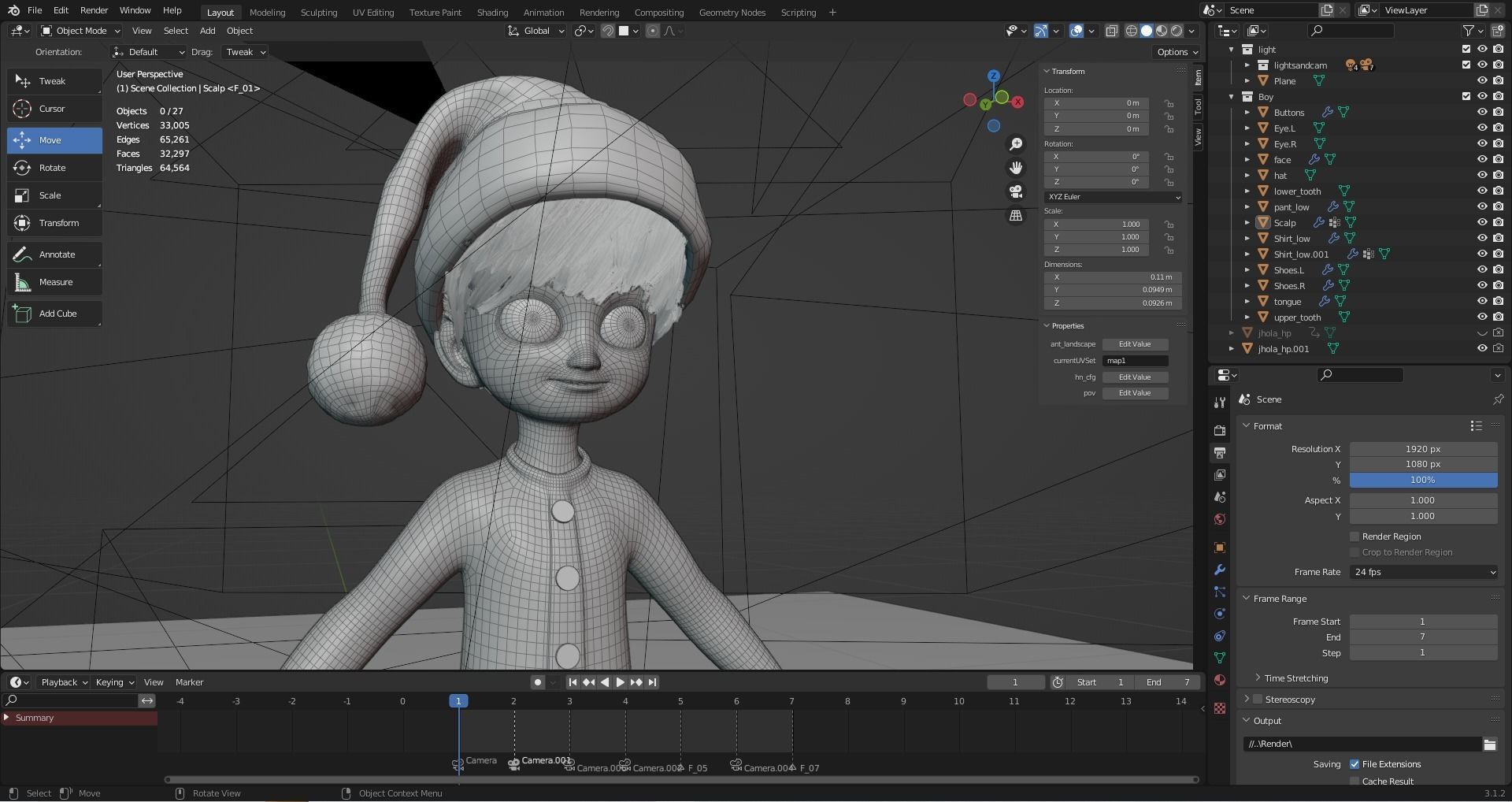Select the Add Cube tool
The width and height of the screenshot is (1512, 802).
(x=54, y=314)
